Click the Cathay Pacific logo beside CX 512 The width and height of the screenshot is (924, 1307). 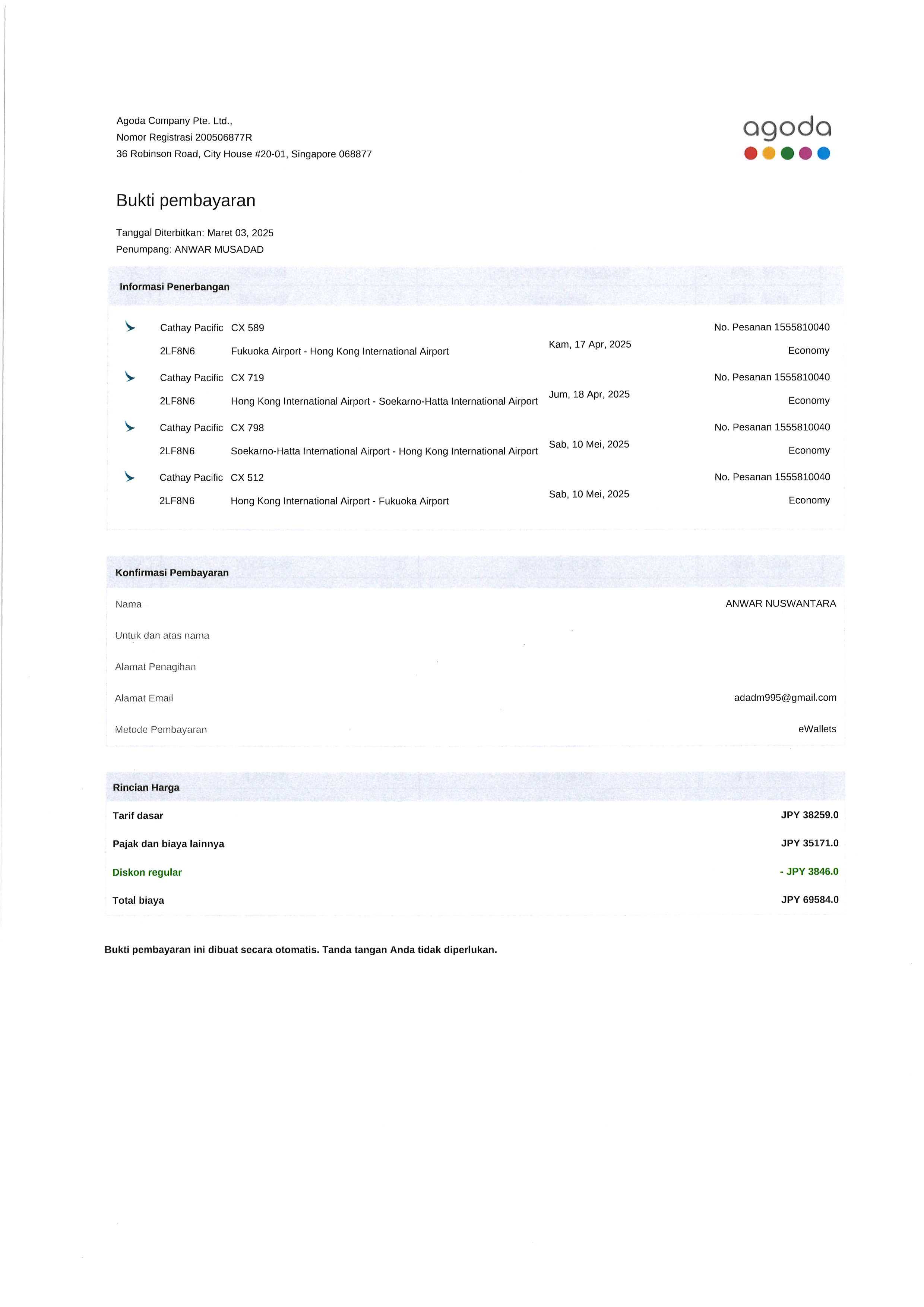coord(130,476)
